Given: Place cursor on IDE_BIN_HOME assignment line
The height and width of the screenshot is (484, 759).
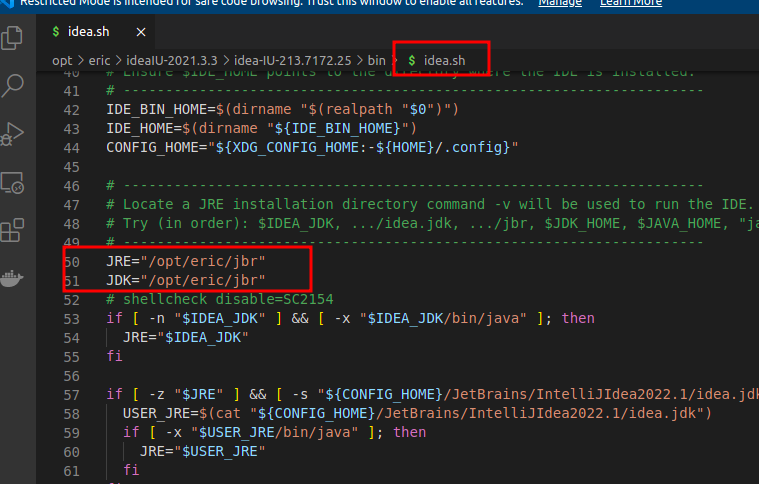Looking at the screenshot, I should coord(282,109).
